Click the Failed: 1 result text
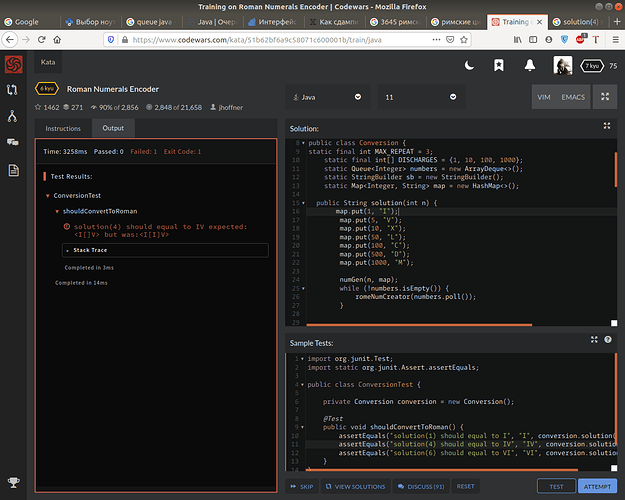The height and width of the screenshot is (500, 625). coord(143,152)
